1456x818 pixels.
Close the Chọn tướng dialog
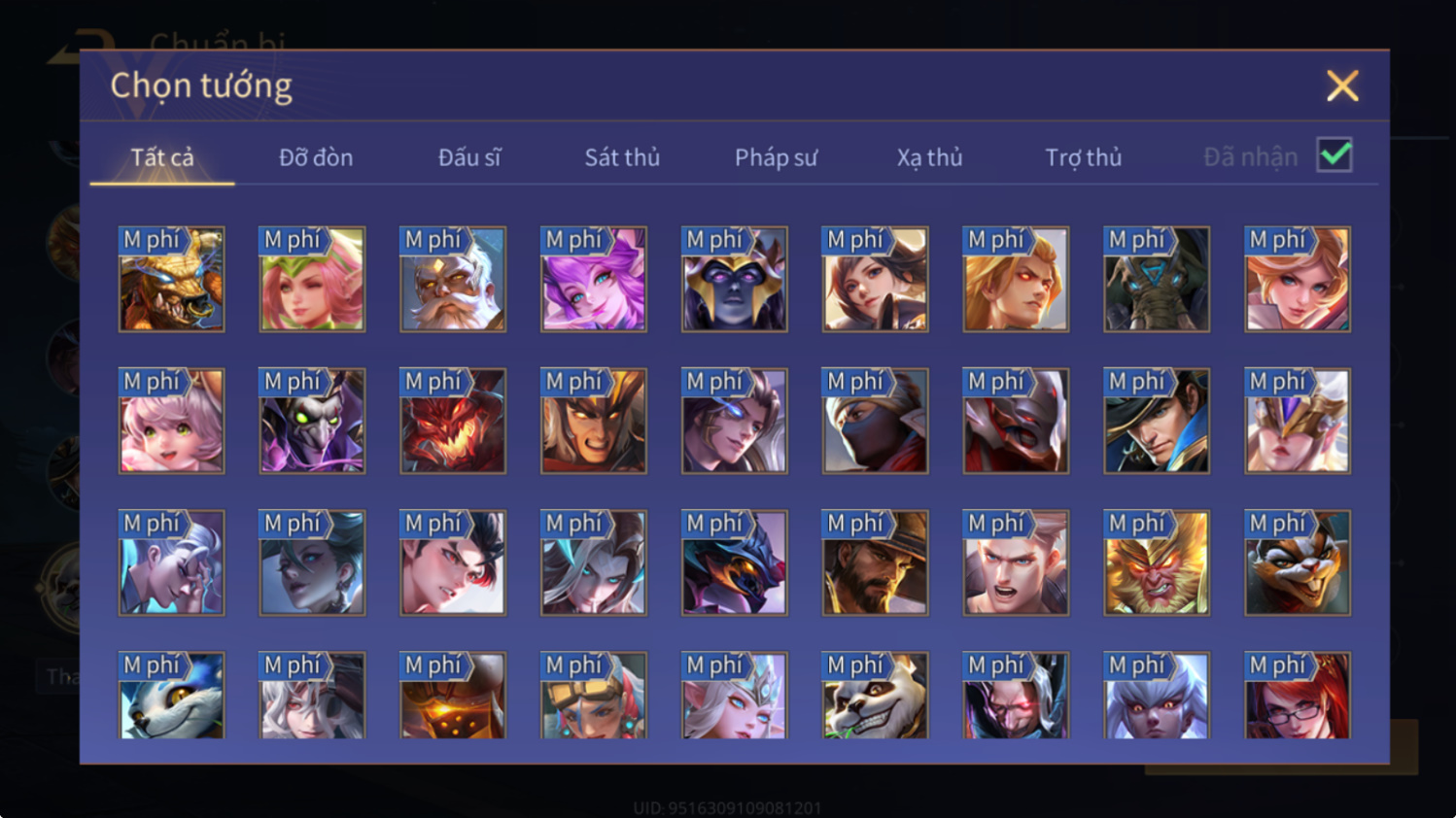1342,86
